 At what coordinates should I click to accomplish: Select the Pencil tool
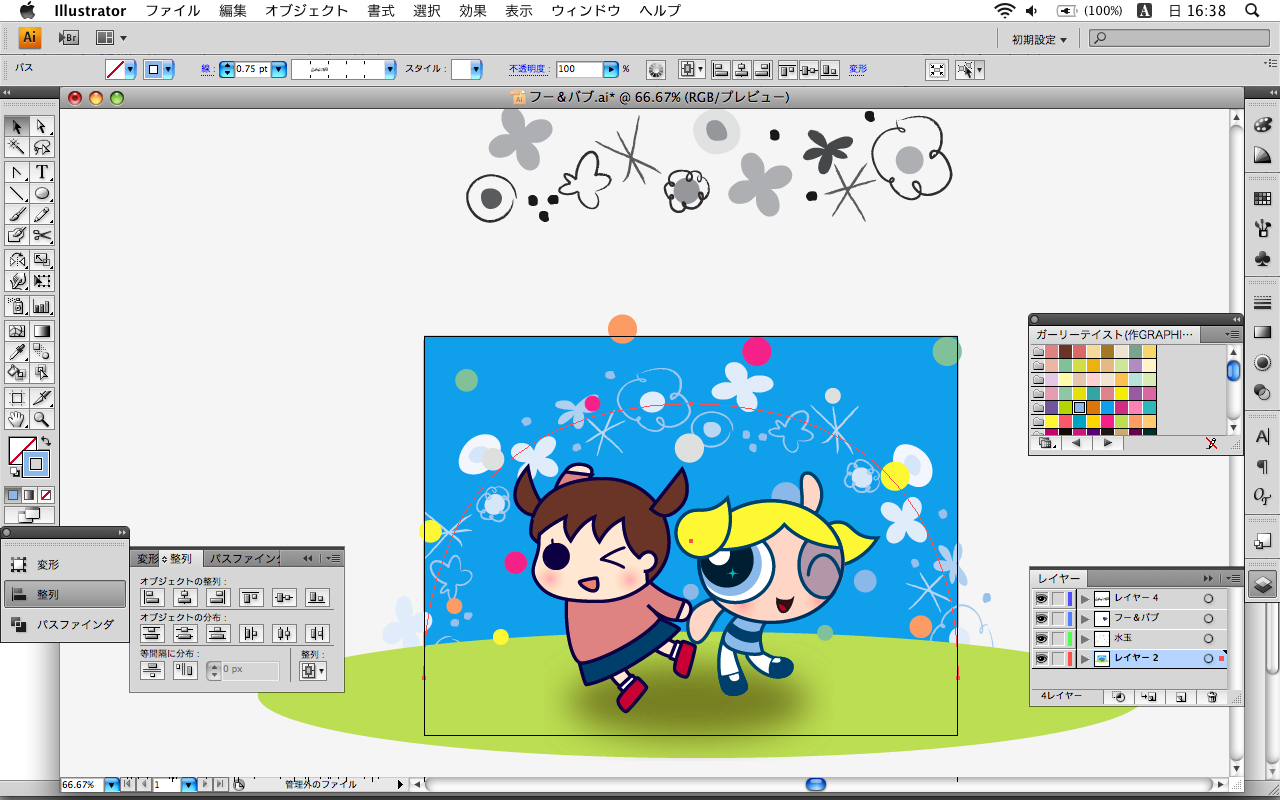[x=42, y=214]
